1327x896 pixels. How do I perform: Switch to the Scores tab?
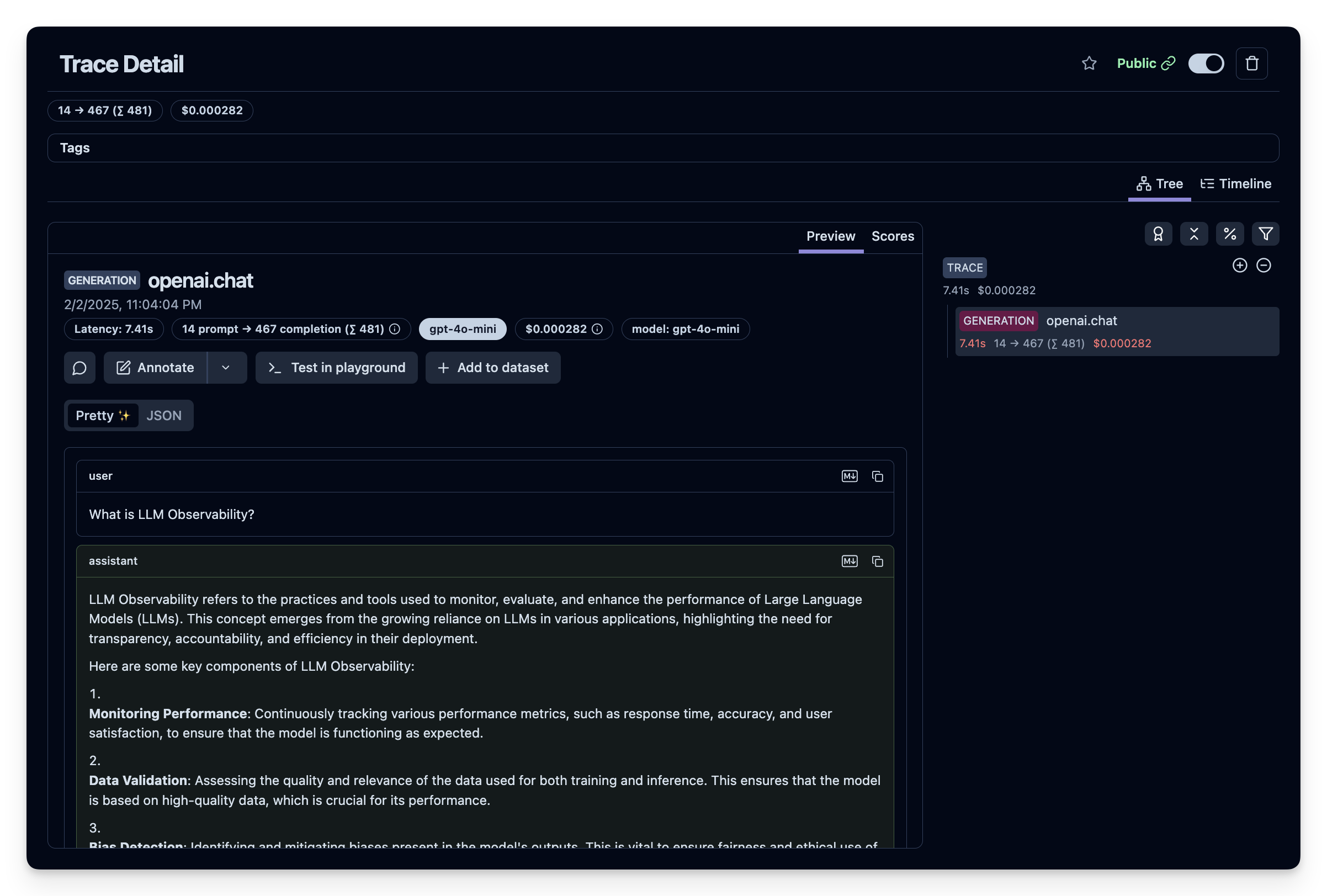click(x=892, y=236)
